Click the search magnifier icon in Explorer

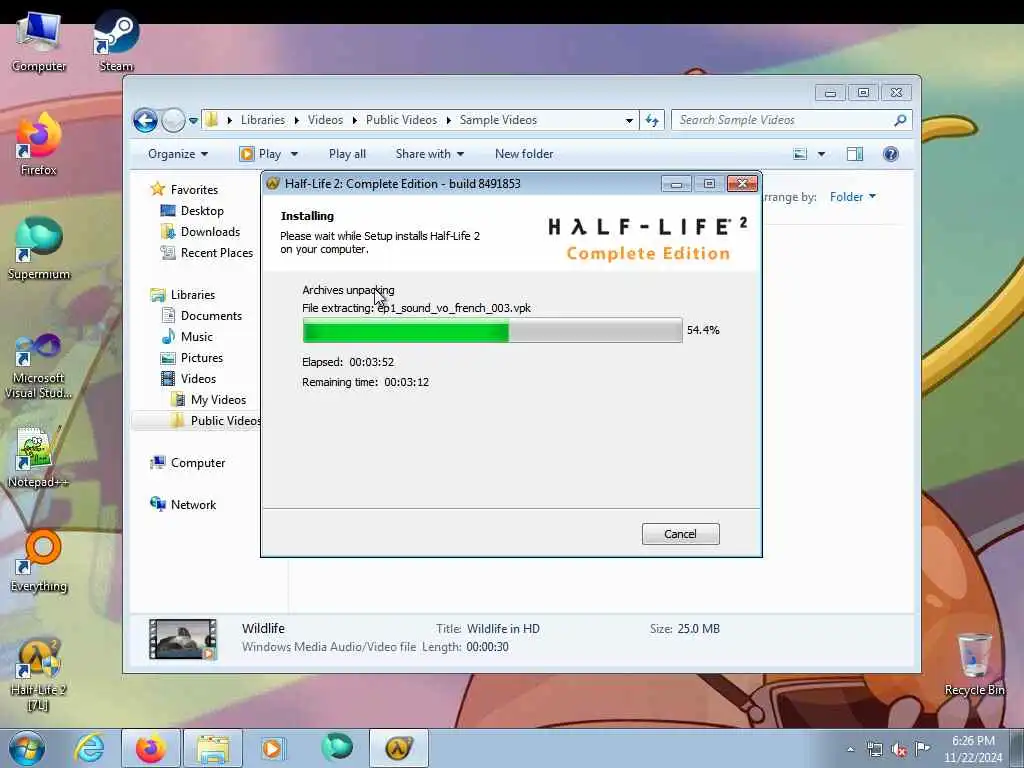pyautogui.click(x=900, y=120)
